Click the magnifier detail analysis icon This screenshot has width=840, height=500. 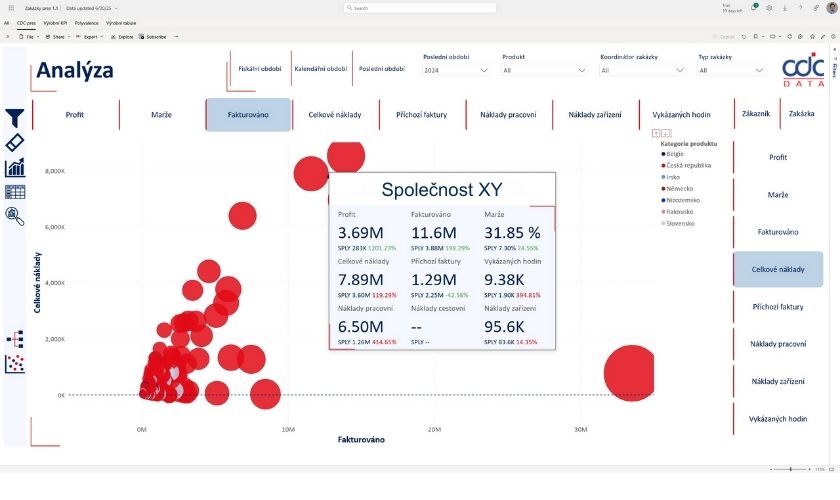tap(15, 215)
